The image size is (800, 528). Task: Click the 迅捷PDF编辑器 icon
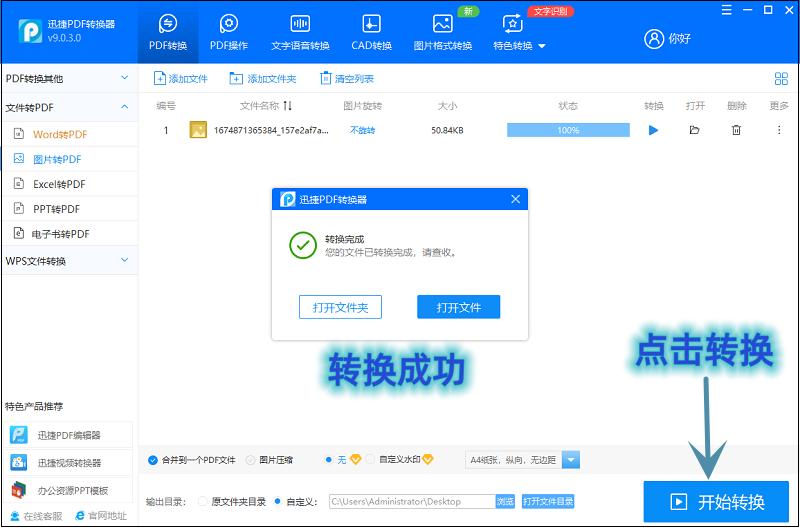19,435
